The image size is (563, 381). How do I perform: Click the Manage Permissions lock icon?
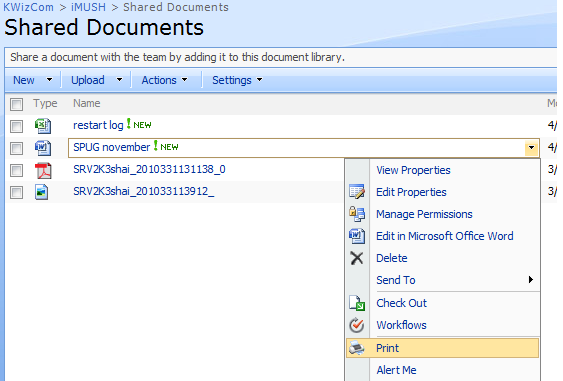pos(357,214)
